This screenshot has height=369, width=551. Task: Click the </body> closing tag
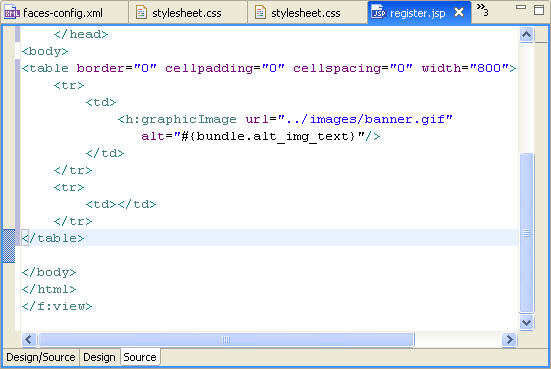(49, 272)
